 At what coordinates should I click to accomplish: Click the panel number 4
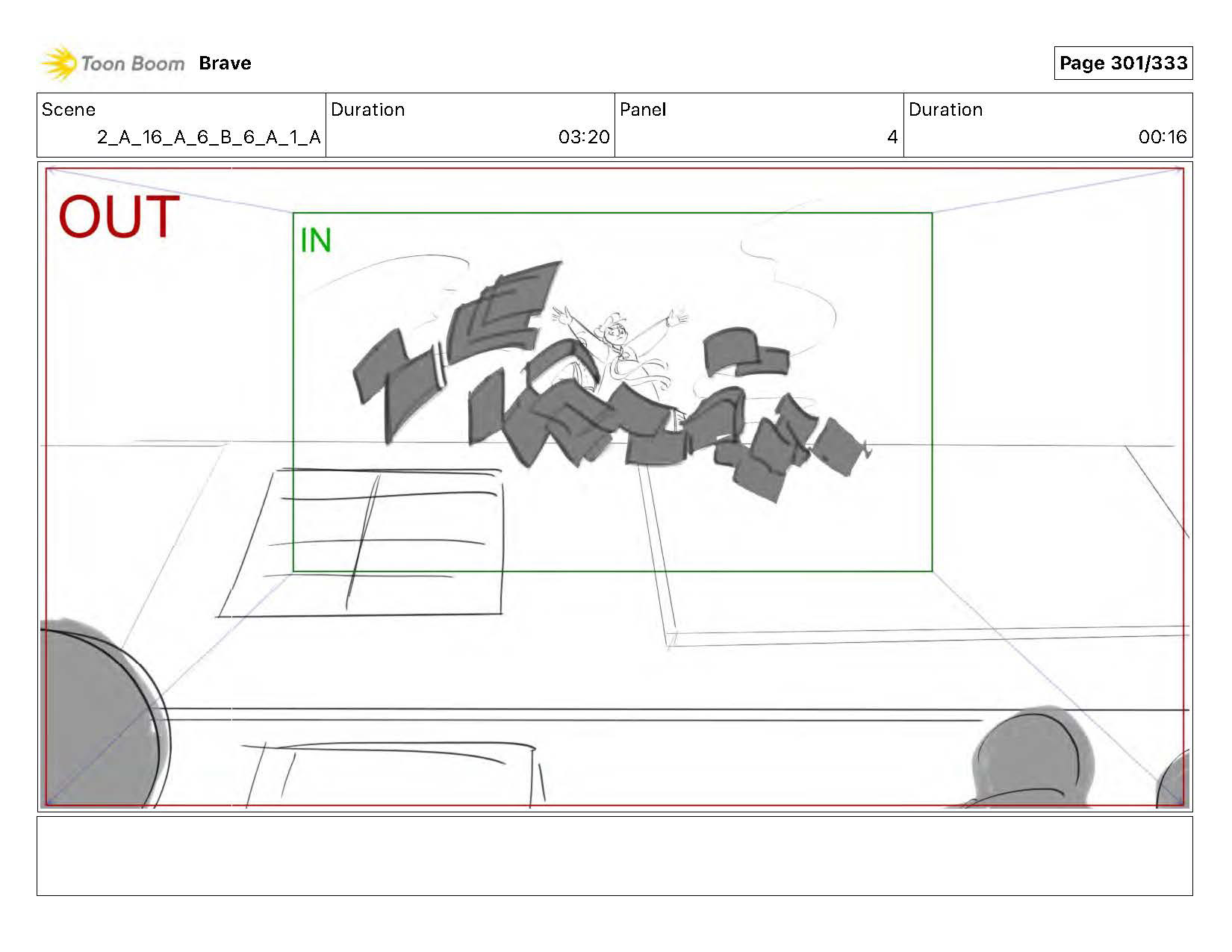point(892,137)
